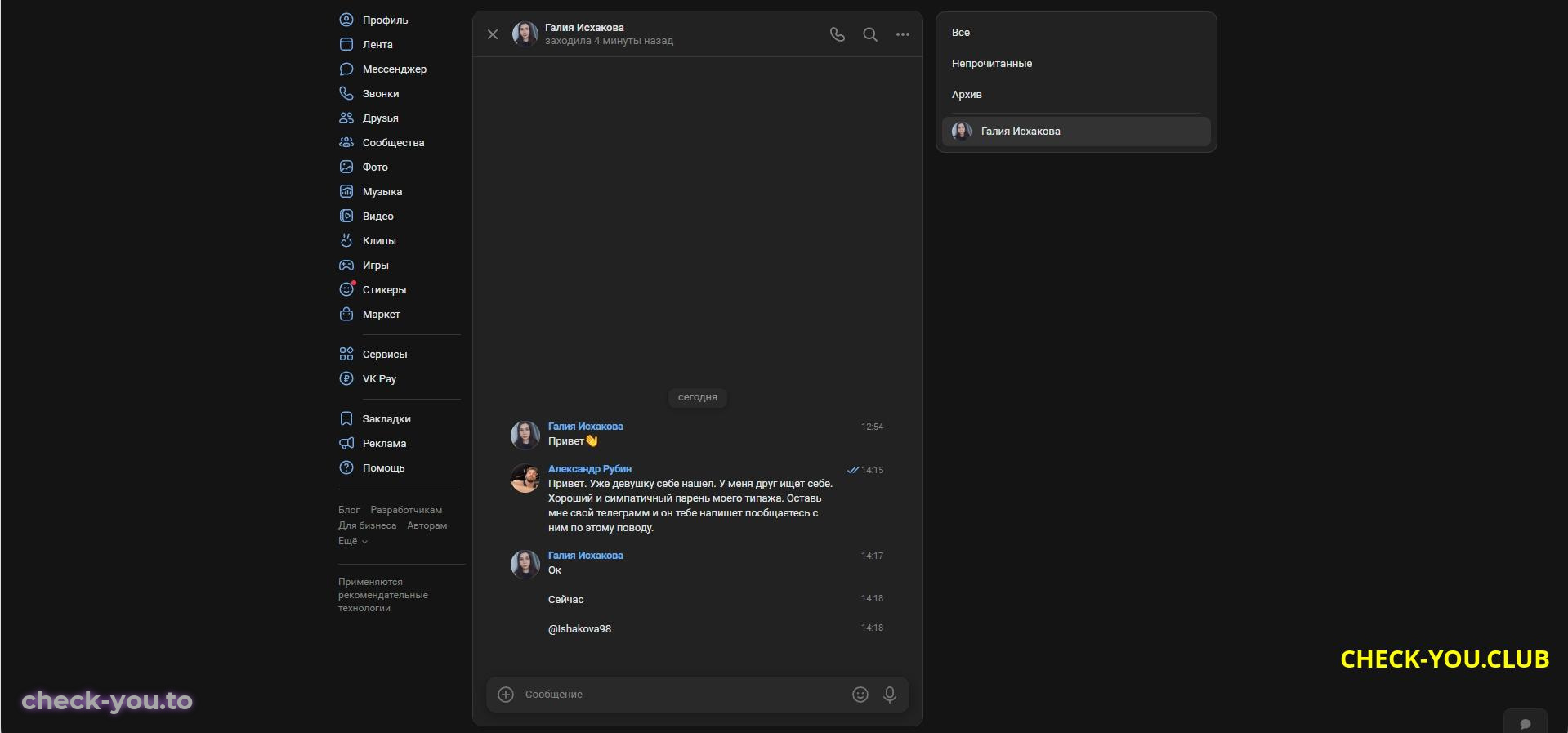Select Галия Исхакова sender name above Ок
The width and height of the screenshot is (1568, 733).
point(586,556)
